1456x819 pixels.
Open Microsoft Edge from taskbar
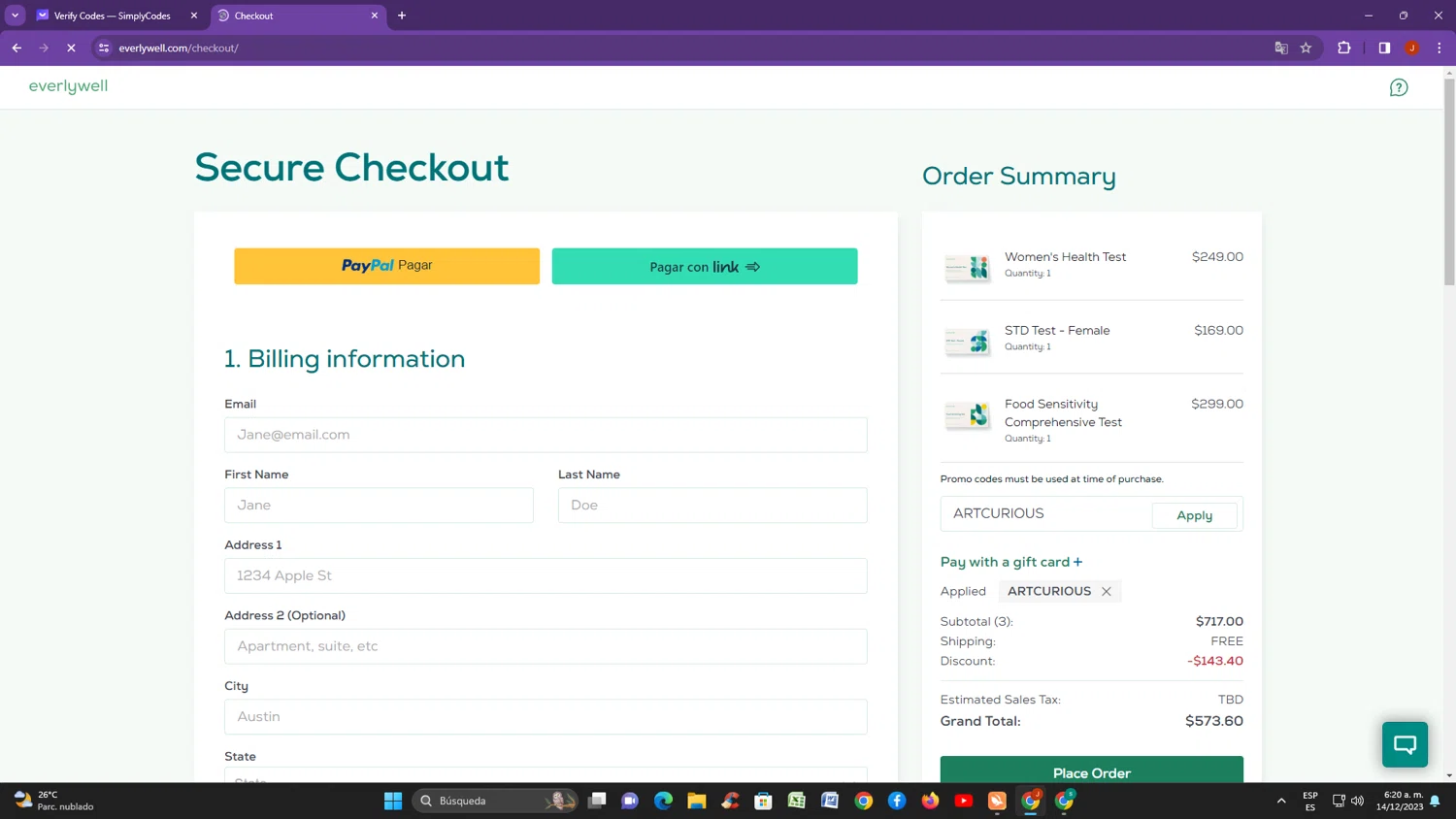coord(663,801)
